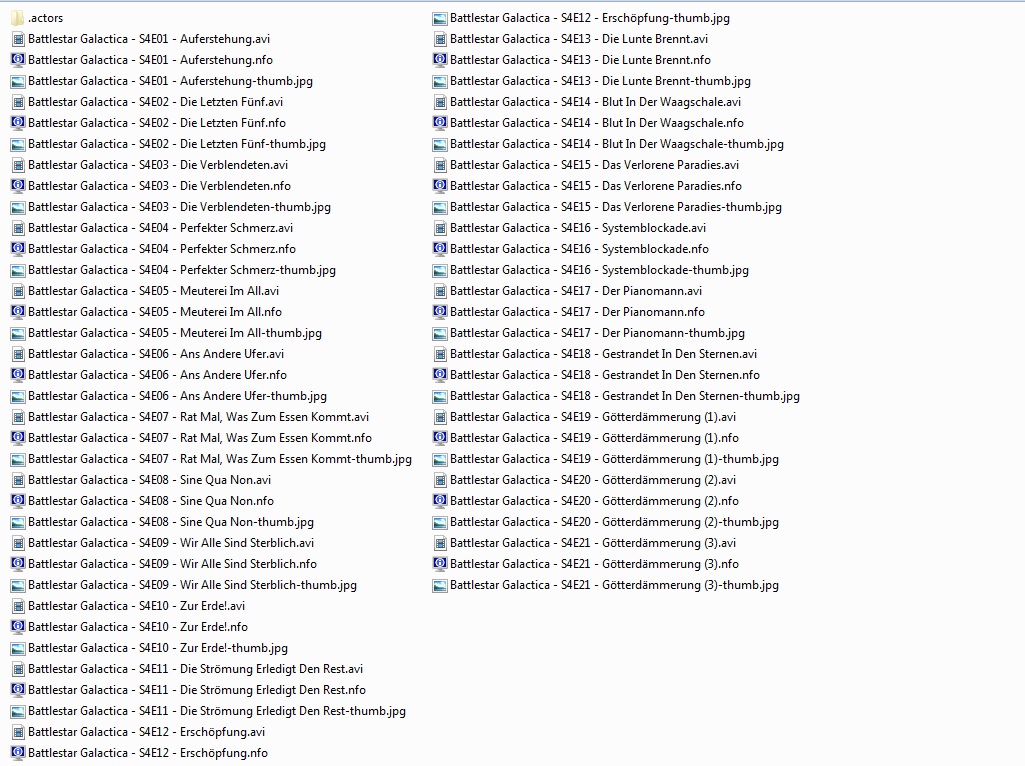Viewport: 1025px width, 766px height.
Task: Click nfo icon of S4E06 Ans Andere Ufer.nfo
Action: [x=18, y=375]
